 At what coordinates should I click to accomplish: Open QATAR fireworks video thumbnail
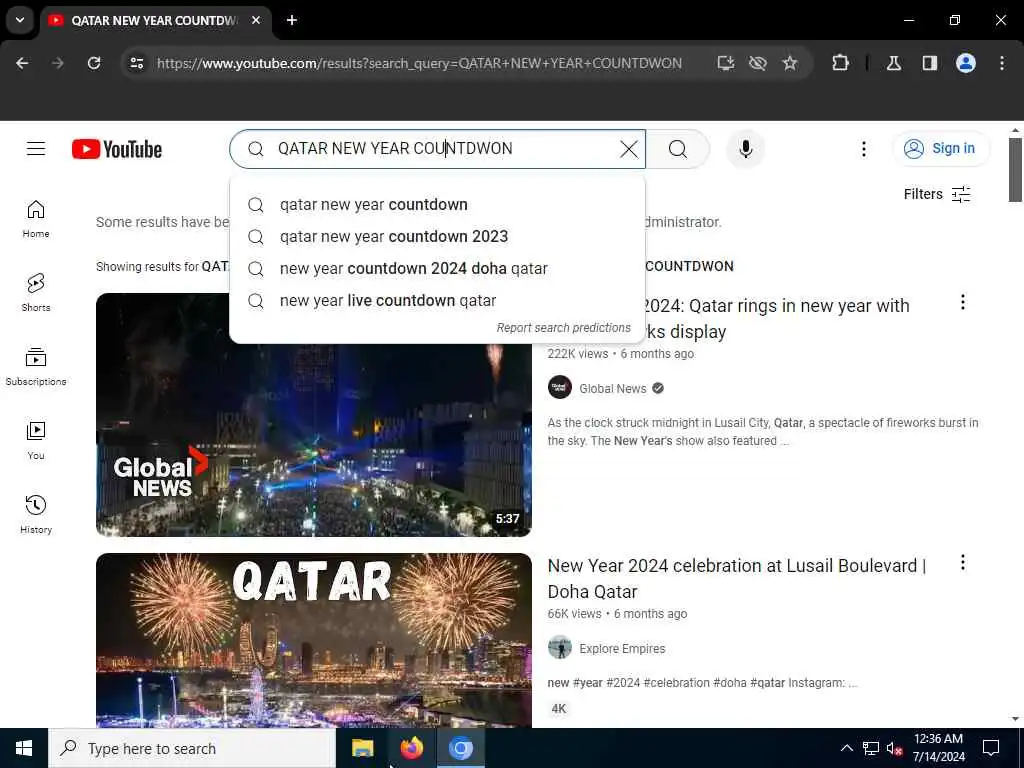pos(313,640)
